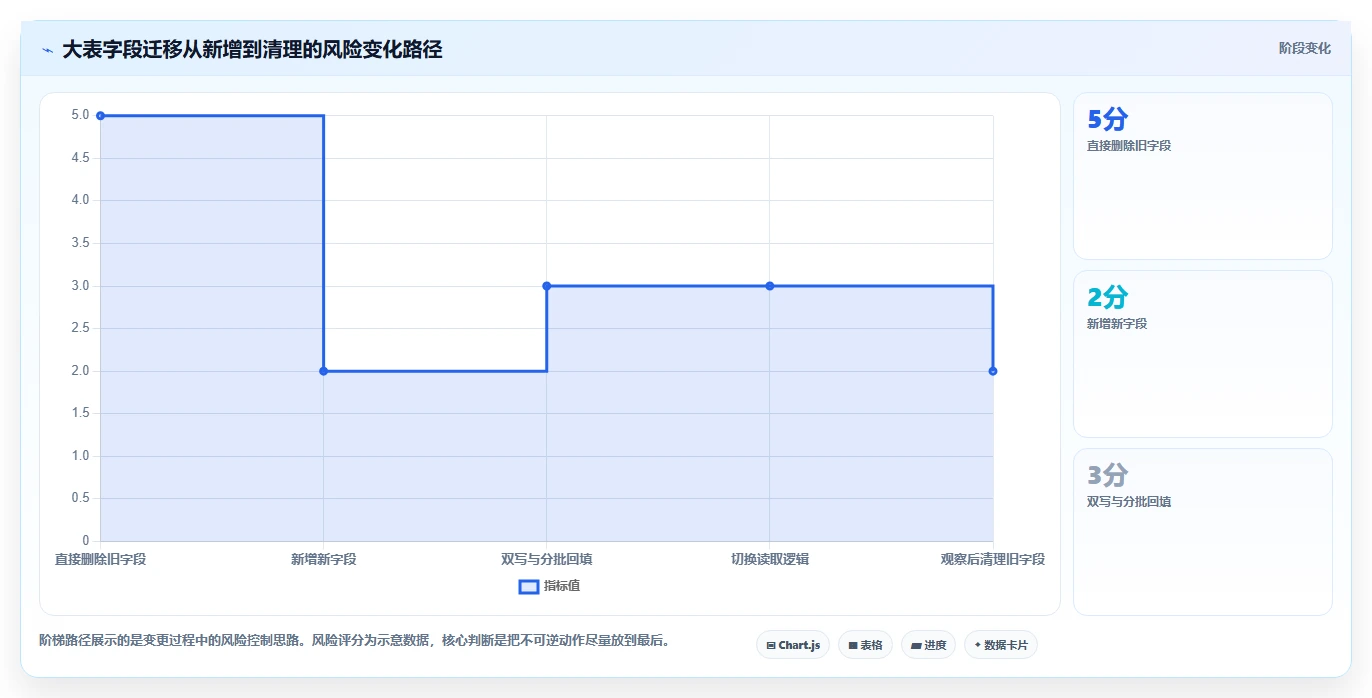The image size is (1372, 698).
Task: Click the 进度 tag pill
Action: coord(928,645)
